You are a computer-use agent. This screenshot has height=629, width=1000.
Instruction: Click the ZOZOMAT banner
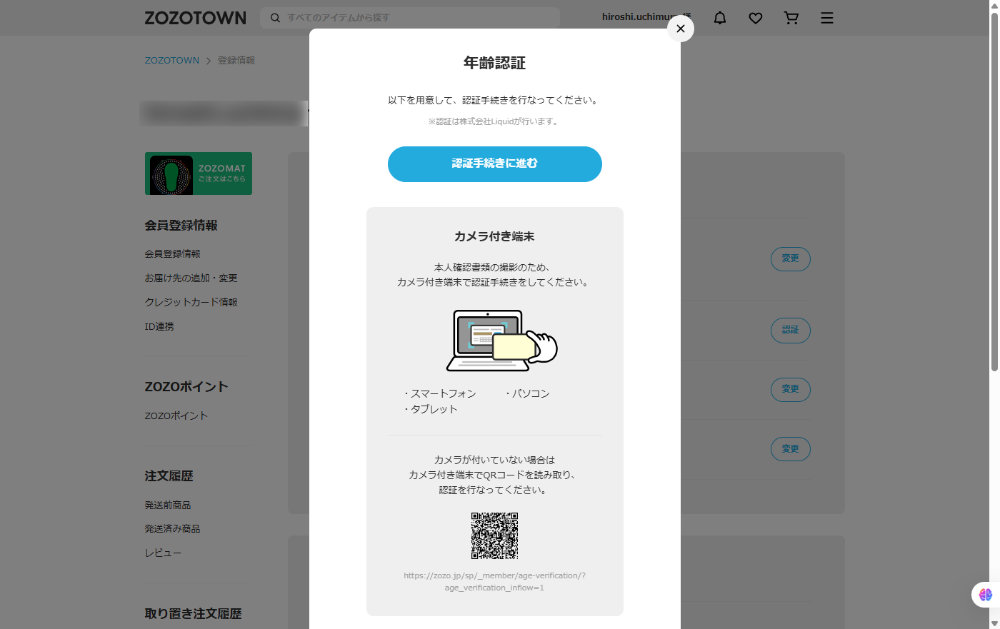[x=198, y=173]
